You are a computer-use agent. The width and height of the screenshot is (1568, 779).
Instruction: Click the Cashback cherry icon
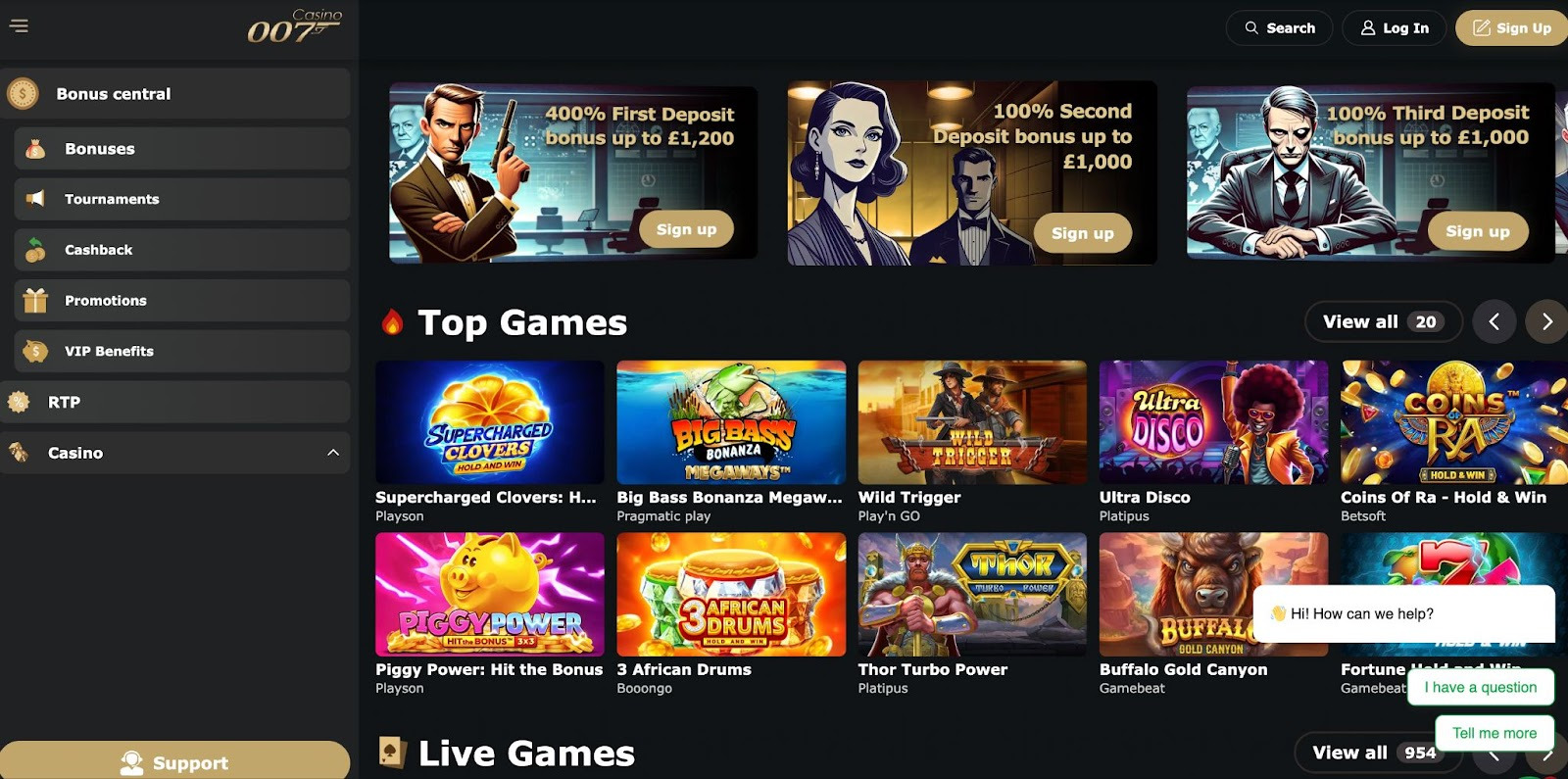[x=35, y=250]
